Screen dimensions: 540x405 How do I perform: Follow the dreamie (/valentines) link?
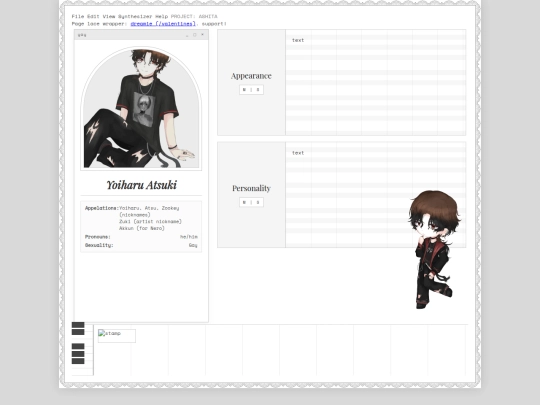(163, 24)
